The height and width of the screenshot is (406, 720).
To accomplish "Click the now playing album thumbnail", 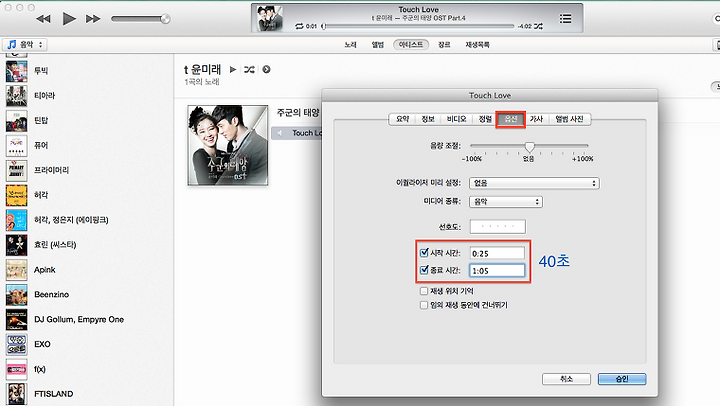I will (270, 18).
